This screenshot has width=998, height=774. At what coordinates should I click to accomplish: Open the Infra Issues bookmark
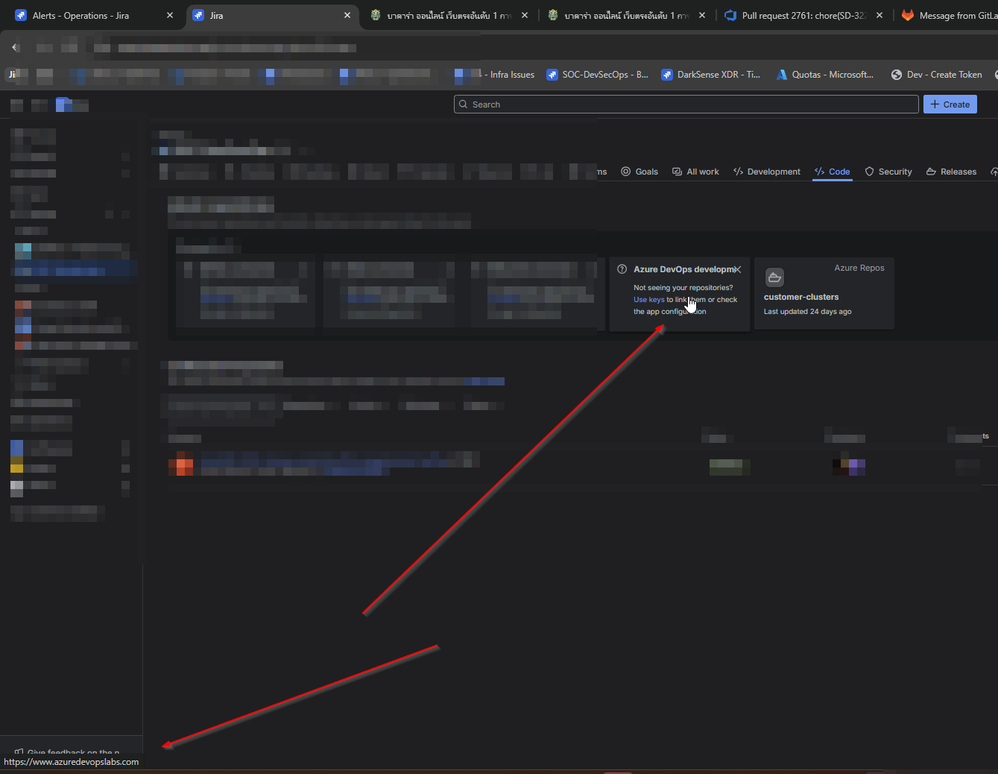click(x=507, y=74)
